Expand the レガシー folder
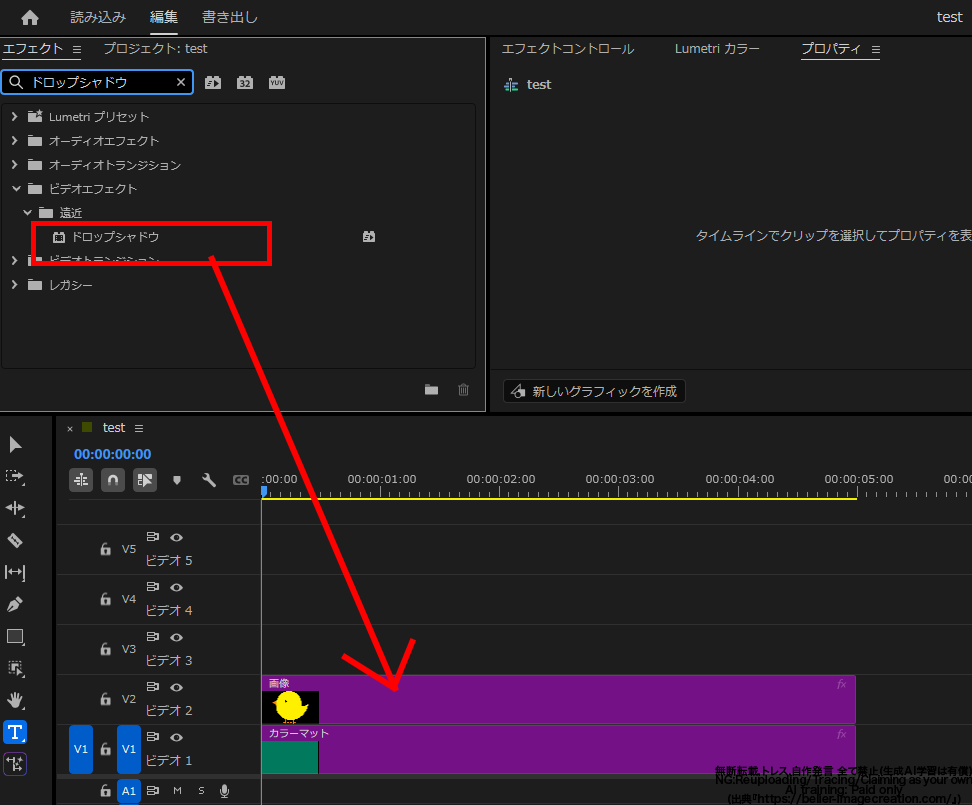The image size is (972, 805). [x=15, y=285]
